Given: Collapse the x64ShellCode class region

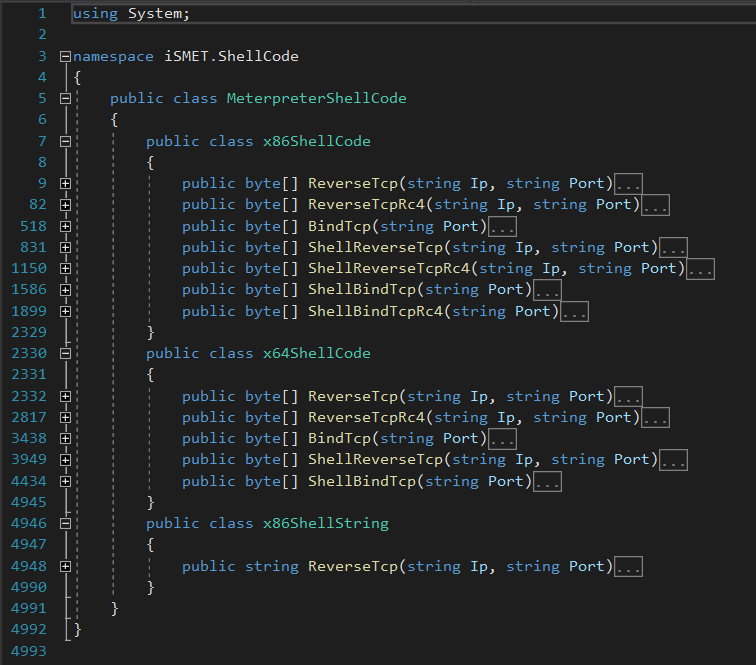Looking at the screenshot, I should pos(66,353).
